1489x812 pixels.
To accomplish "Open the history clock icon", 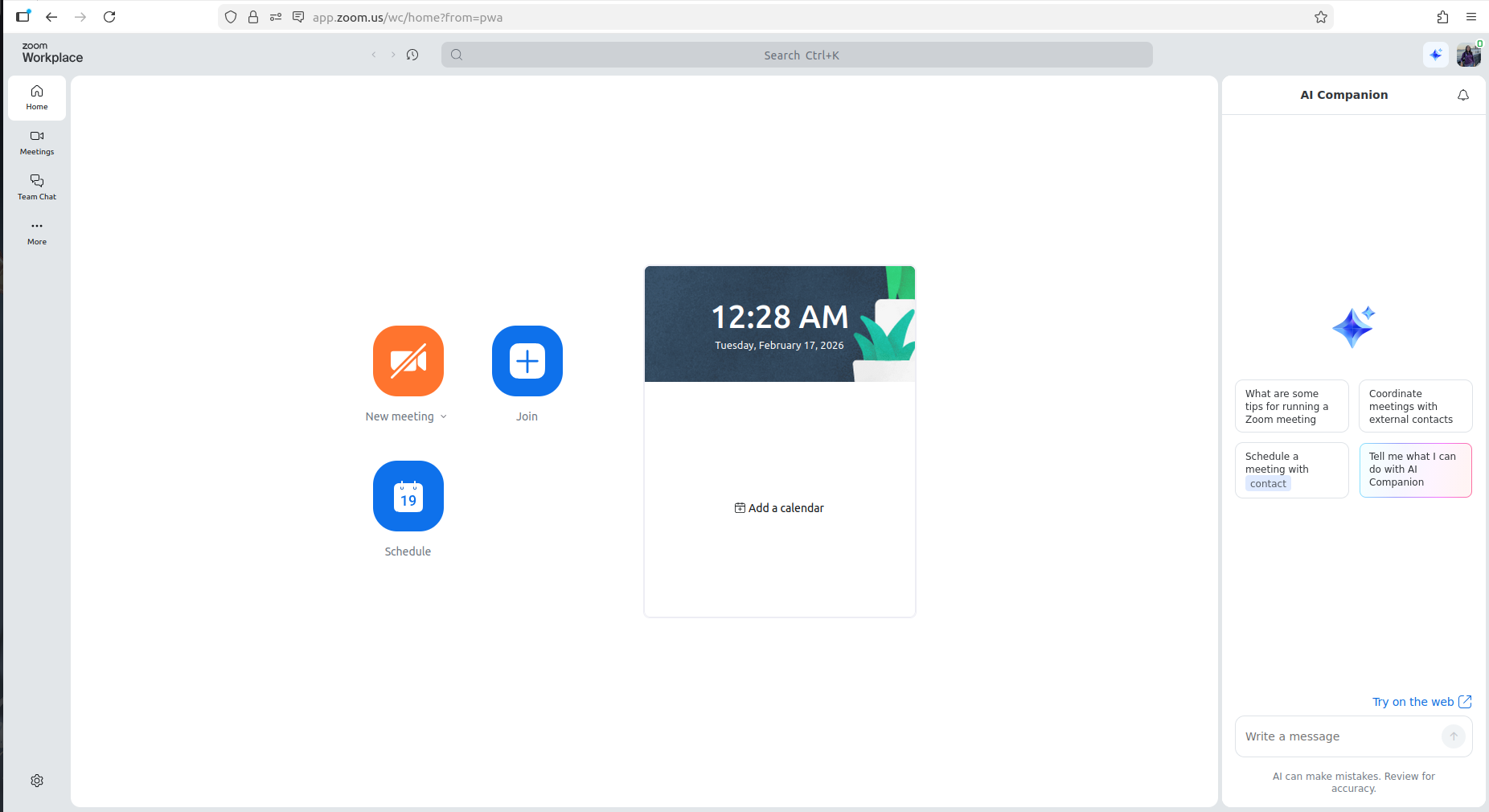I will [x=412, y=55].
